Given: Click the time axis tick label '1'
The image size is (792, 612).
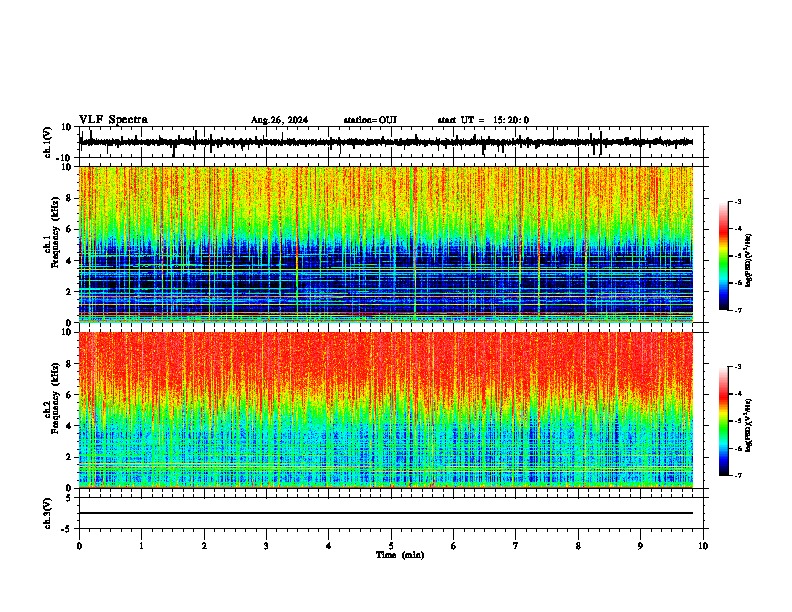Looking at the screenshot, I should 141,546.
